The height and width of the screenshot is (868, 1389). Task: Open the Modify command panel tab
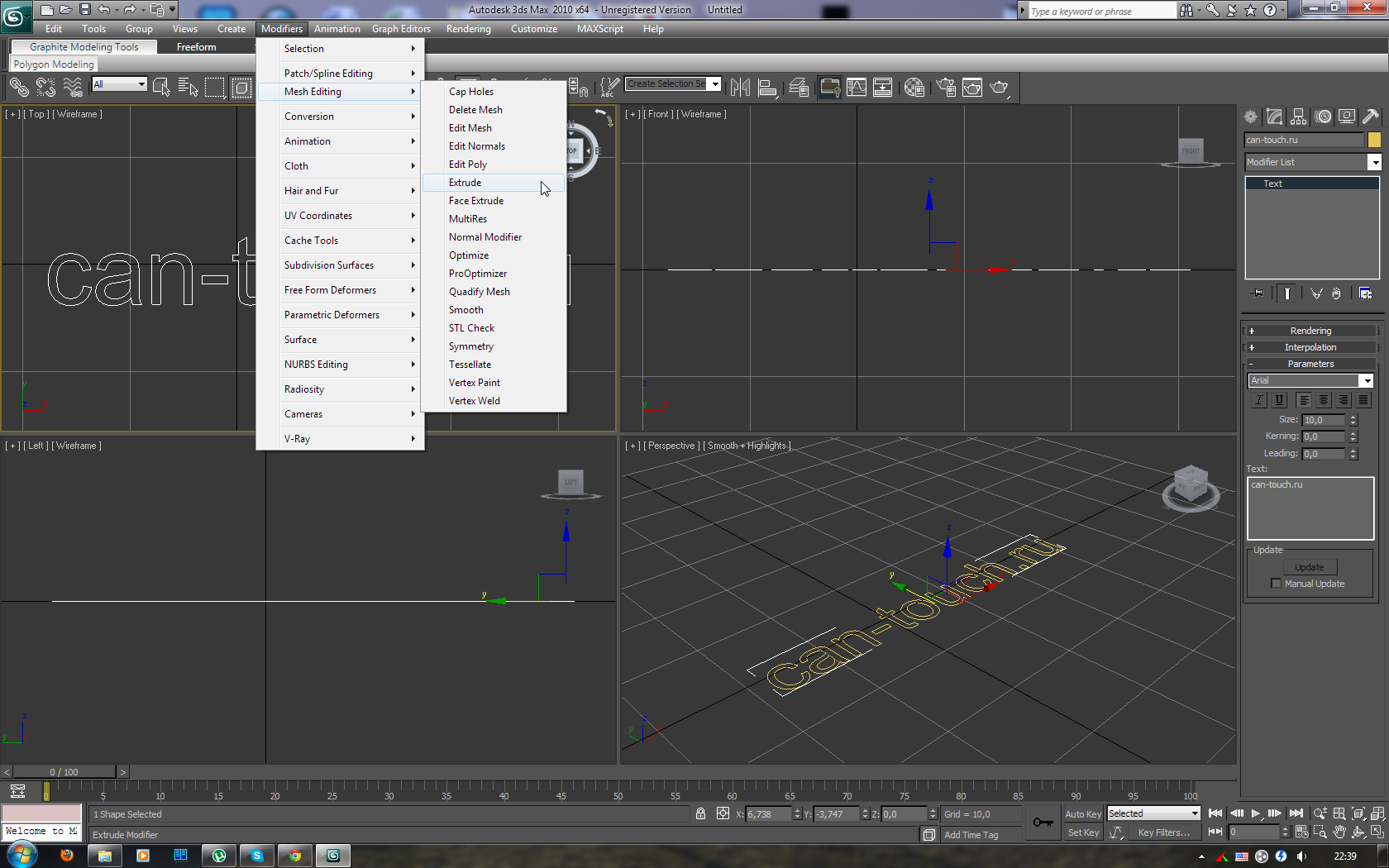tap(1275, 117)
